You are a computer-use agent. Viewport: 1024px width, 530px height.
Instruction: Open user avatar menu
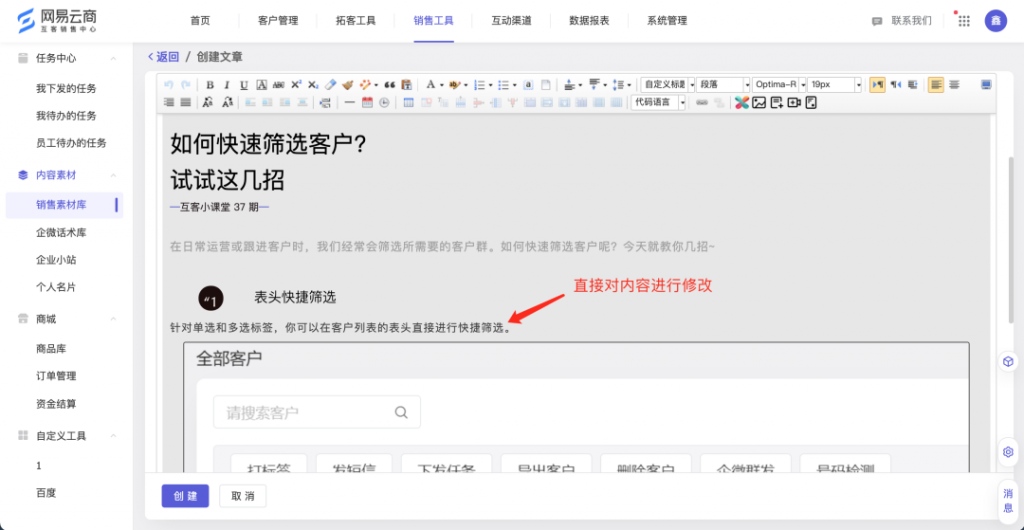(995, 21)
